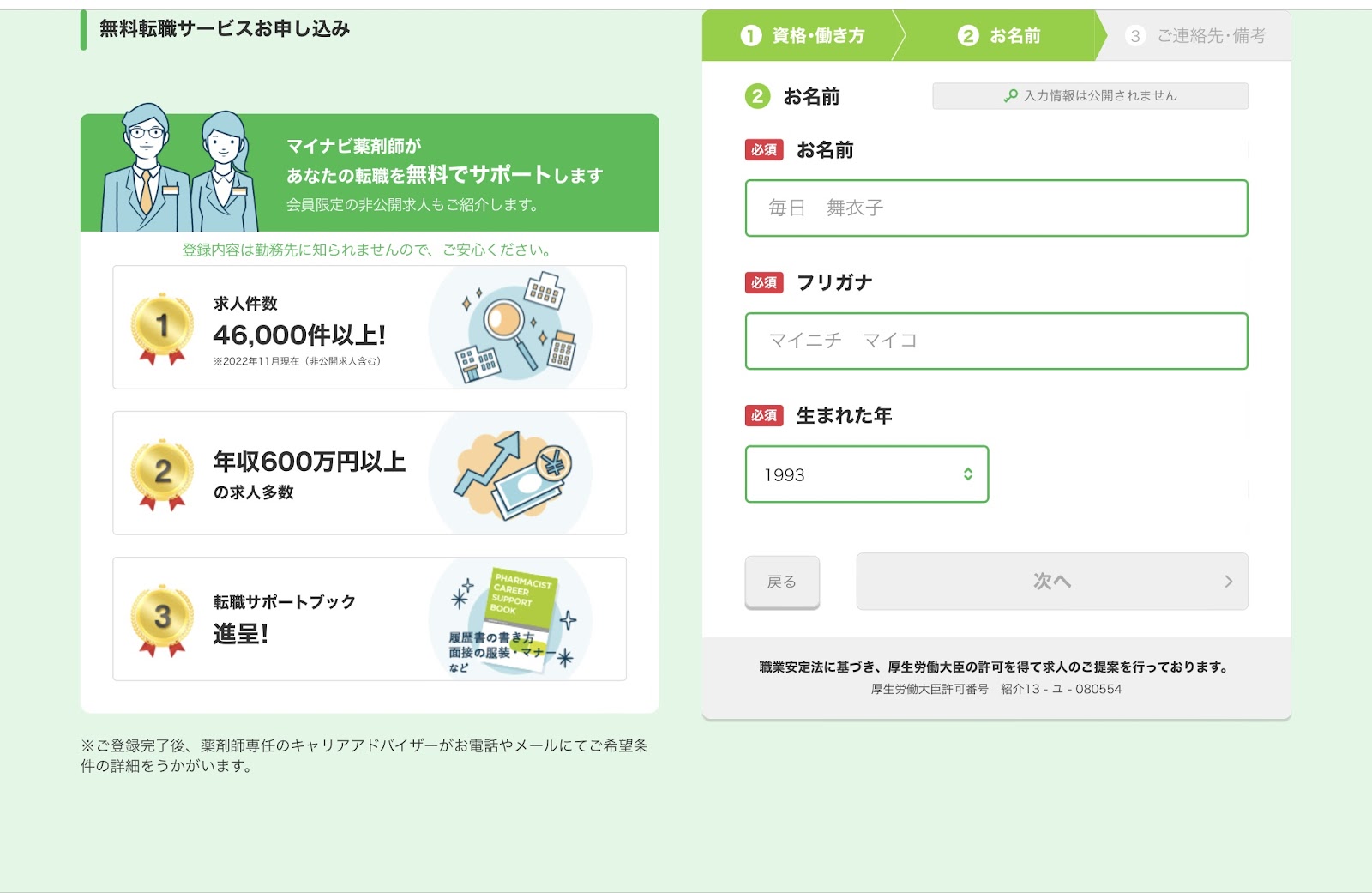The image size is (1372, 893).
Task: Click the gold medal number 2 icon
Action: pos(163,474)
